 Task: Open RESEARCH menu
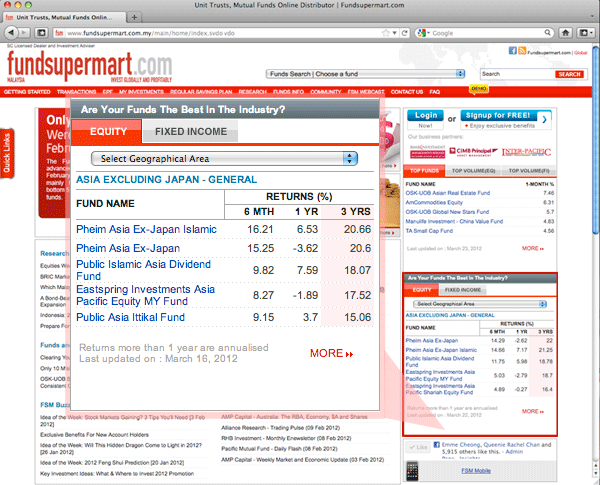point(253,92)
